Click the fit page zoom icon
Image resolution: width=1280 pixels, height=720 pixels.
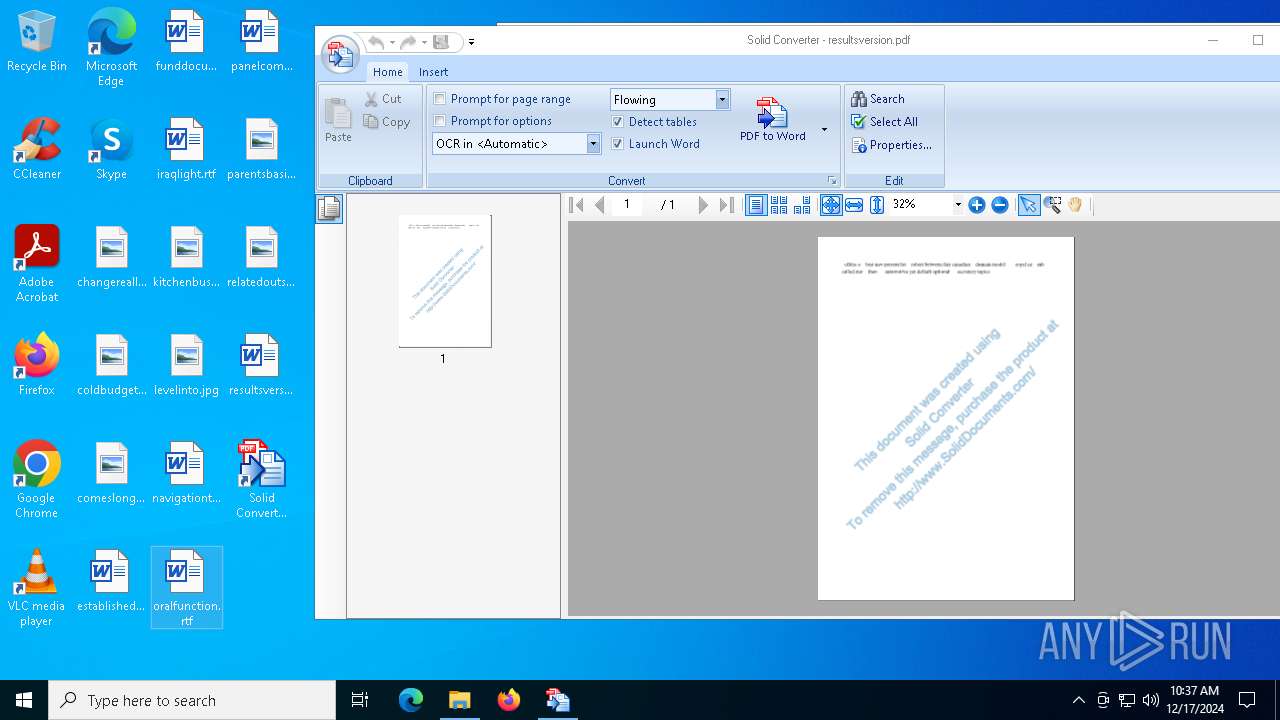tap(831, 205)
